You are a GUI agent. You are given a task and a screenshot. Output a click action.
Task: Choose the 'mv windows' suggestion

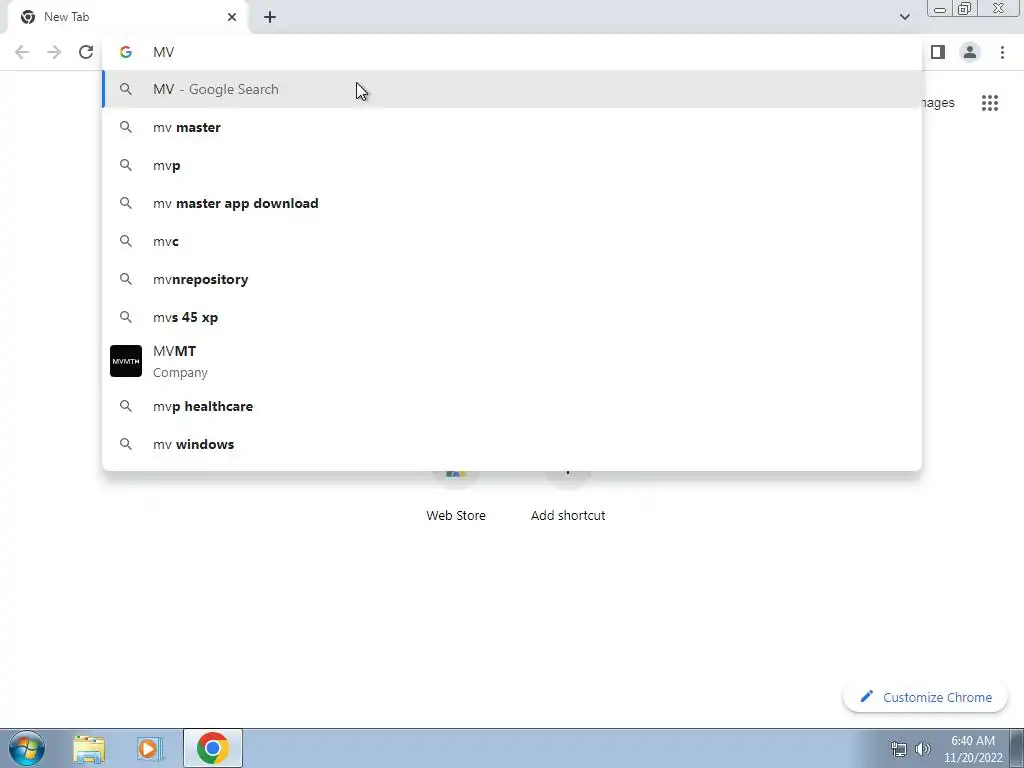coord(512,444)
